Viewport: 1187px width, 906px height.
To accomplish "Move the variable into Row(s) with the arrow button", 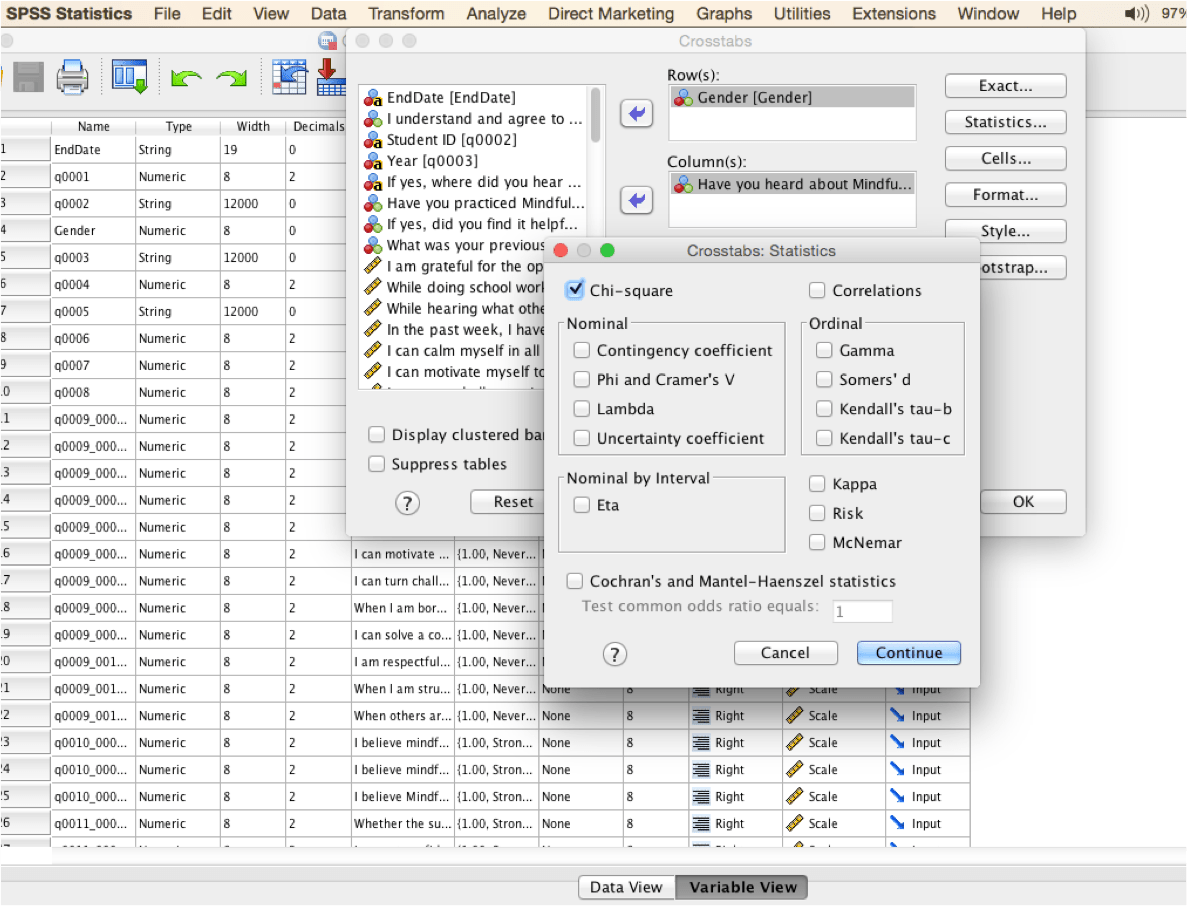I will (x=637, y=114).
